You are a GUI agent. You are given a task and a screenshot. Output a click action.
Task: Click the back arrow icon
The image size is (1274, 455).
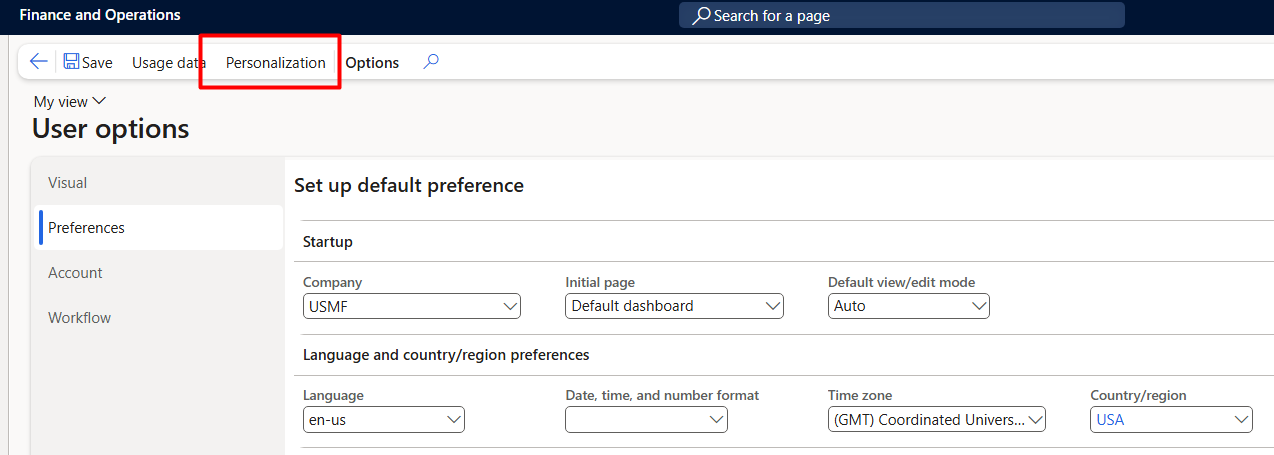click(x=38, y=62)
